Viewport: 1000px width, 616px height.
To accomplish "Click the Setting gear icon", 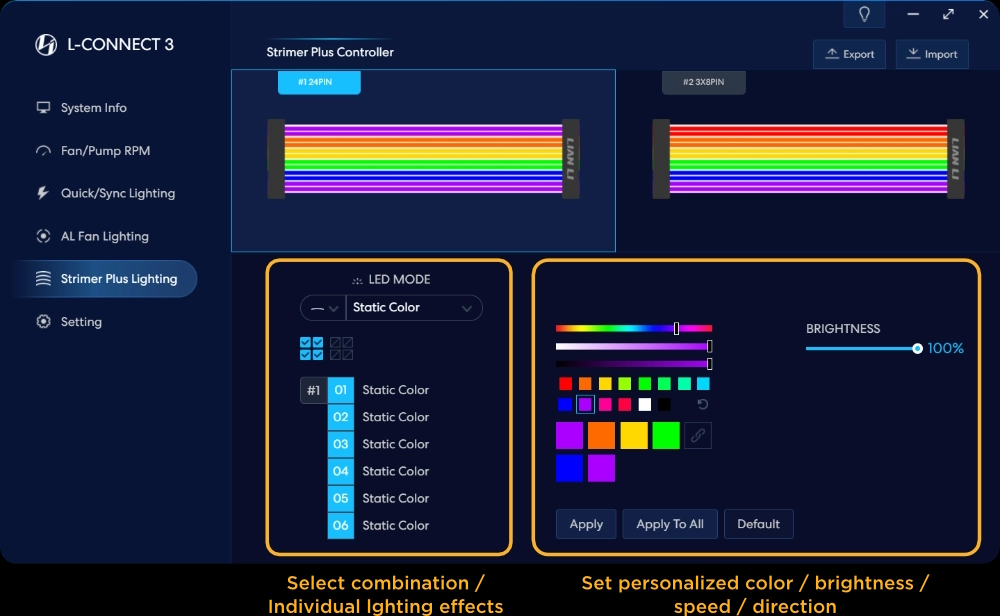I will click(x=43, y=321).
